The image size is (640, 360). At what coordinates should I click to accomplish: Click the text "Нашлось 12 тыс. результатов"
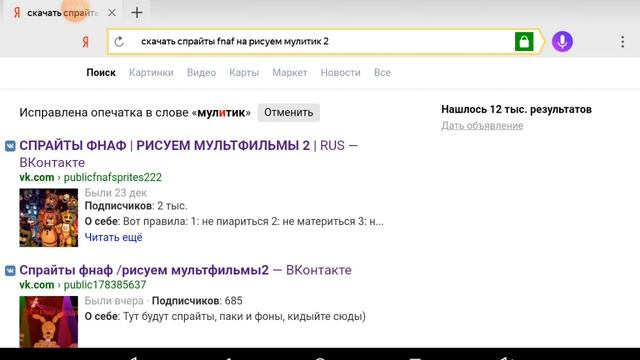(516, 109)
